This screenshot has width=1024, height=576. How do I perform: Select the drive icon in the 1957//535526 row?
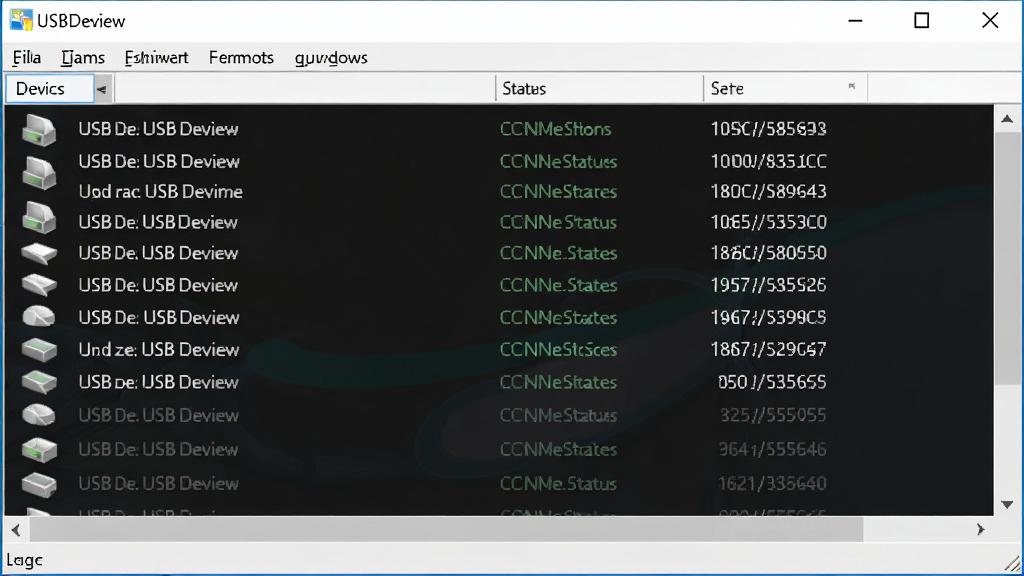[39, 285]
